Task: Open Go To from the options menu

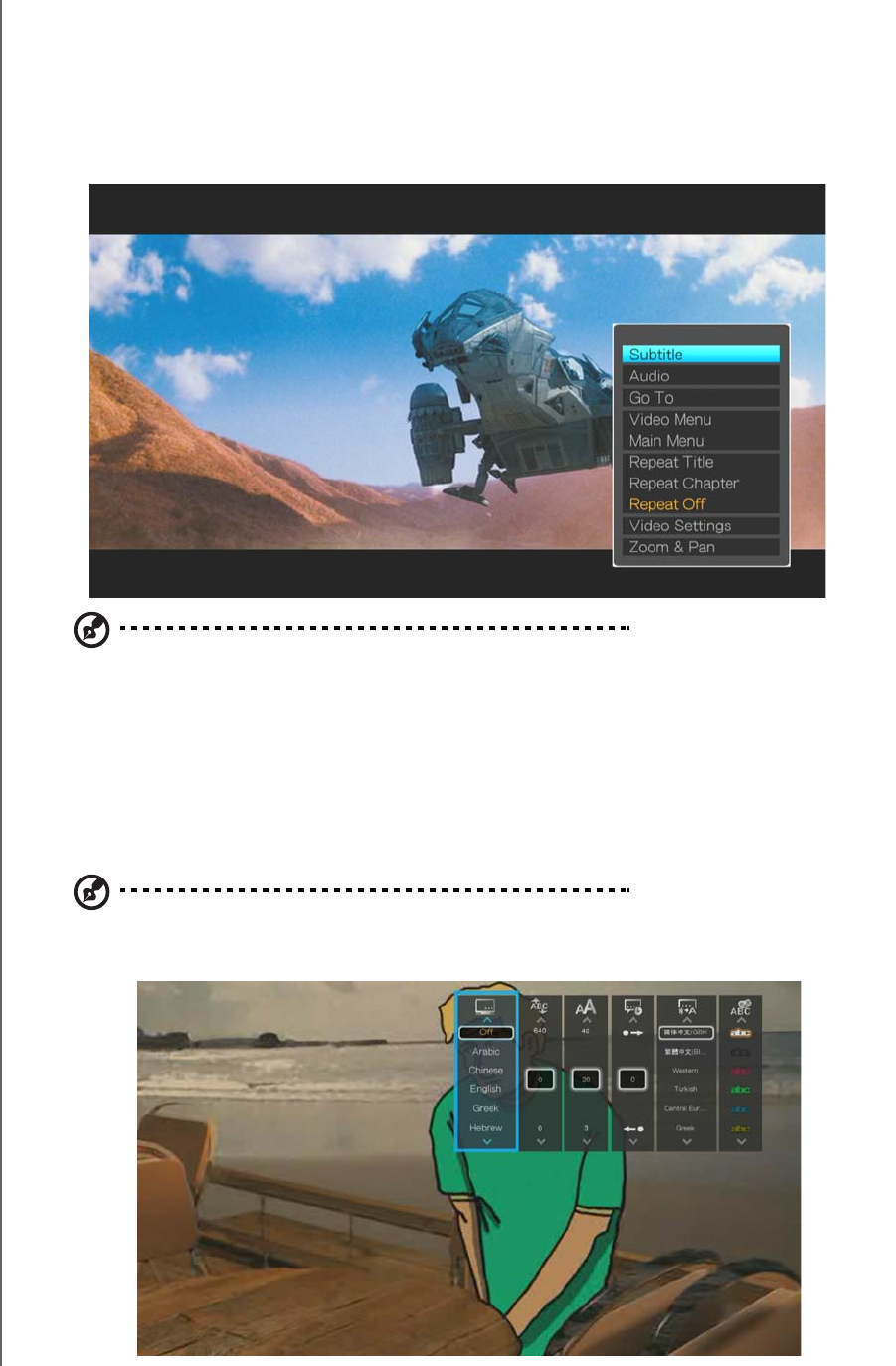Action: pos(700,398)
